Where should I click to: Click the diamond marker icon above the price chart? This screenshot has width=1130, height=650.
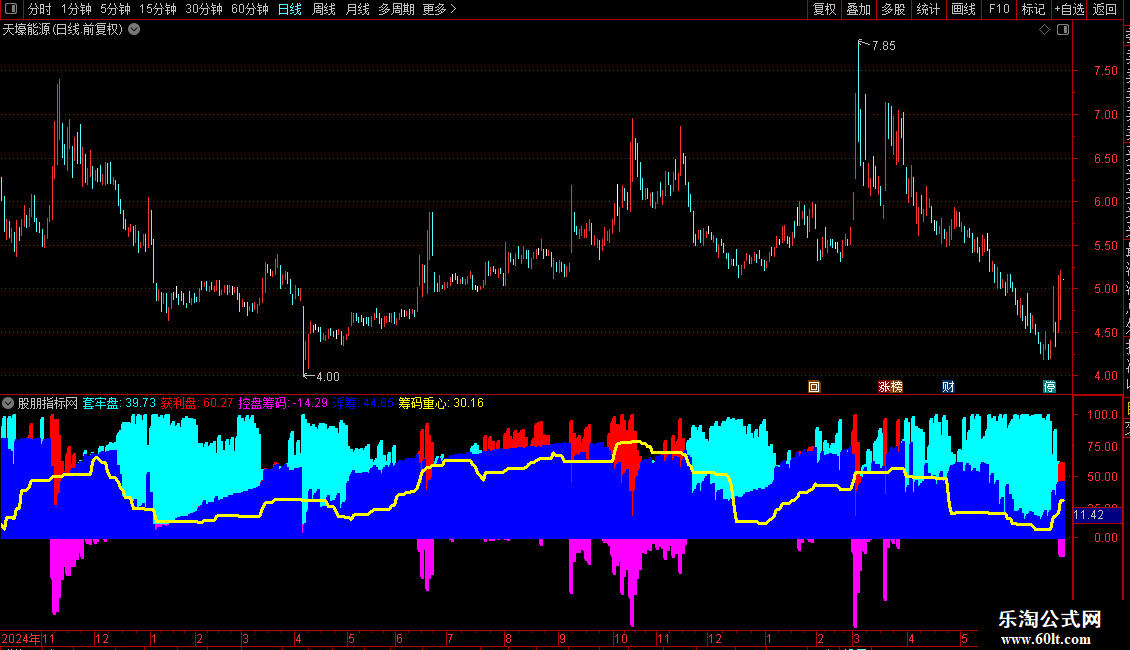tap(1044, 30)
